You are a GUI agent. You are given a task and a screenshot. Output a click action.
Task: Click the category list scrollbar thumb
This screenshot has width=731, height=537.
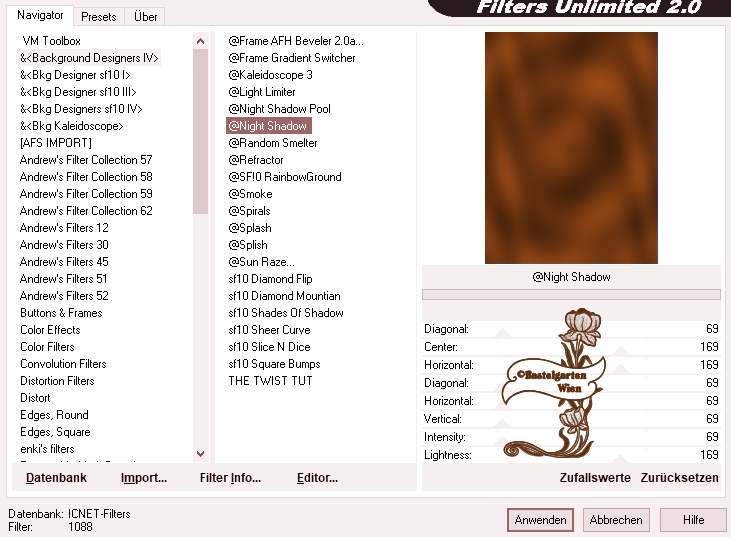[200, 131]
